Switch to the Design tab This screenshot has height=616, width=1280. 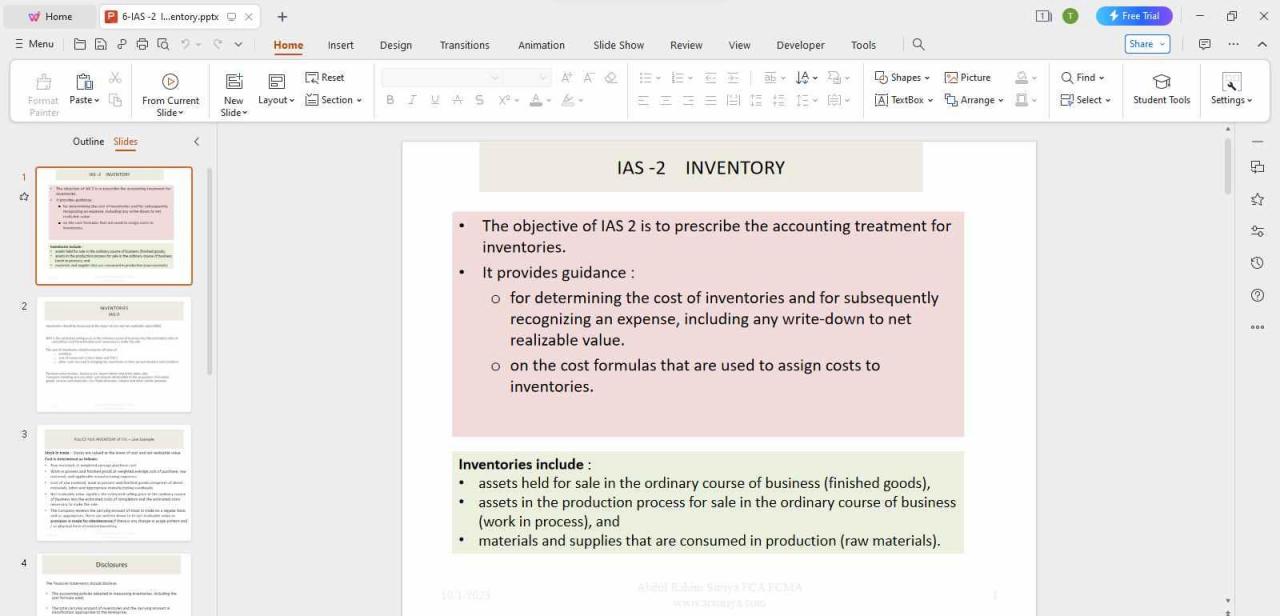click(x=396, y=45)
